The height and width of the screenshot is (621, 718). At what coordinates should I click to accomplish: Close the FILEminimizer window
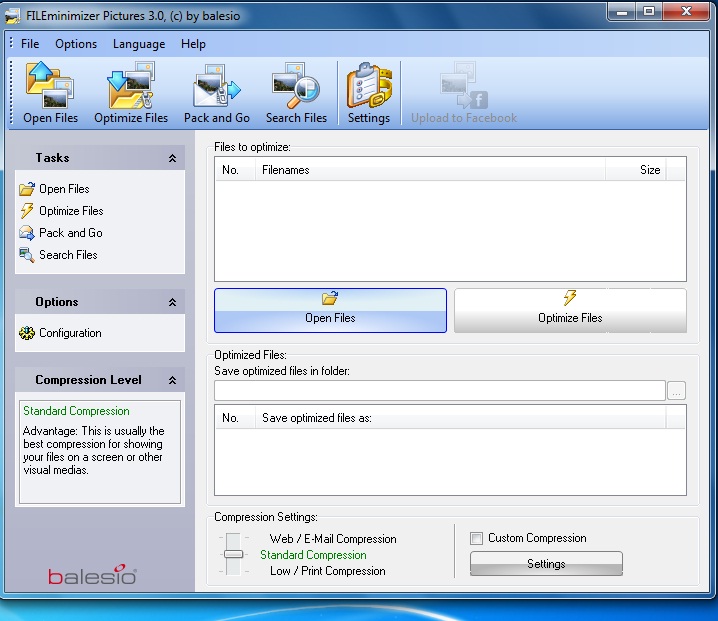[x=686, y=12]
